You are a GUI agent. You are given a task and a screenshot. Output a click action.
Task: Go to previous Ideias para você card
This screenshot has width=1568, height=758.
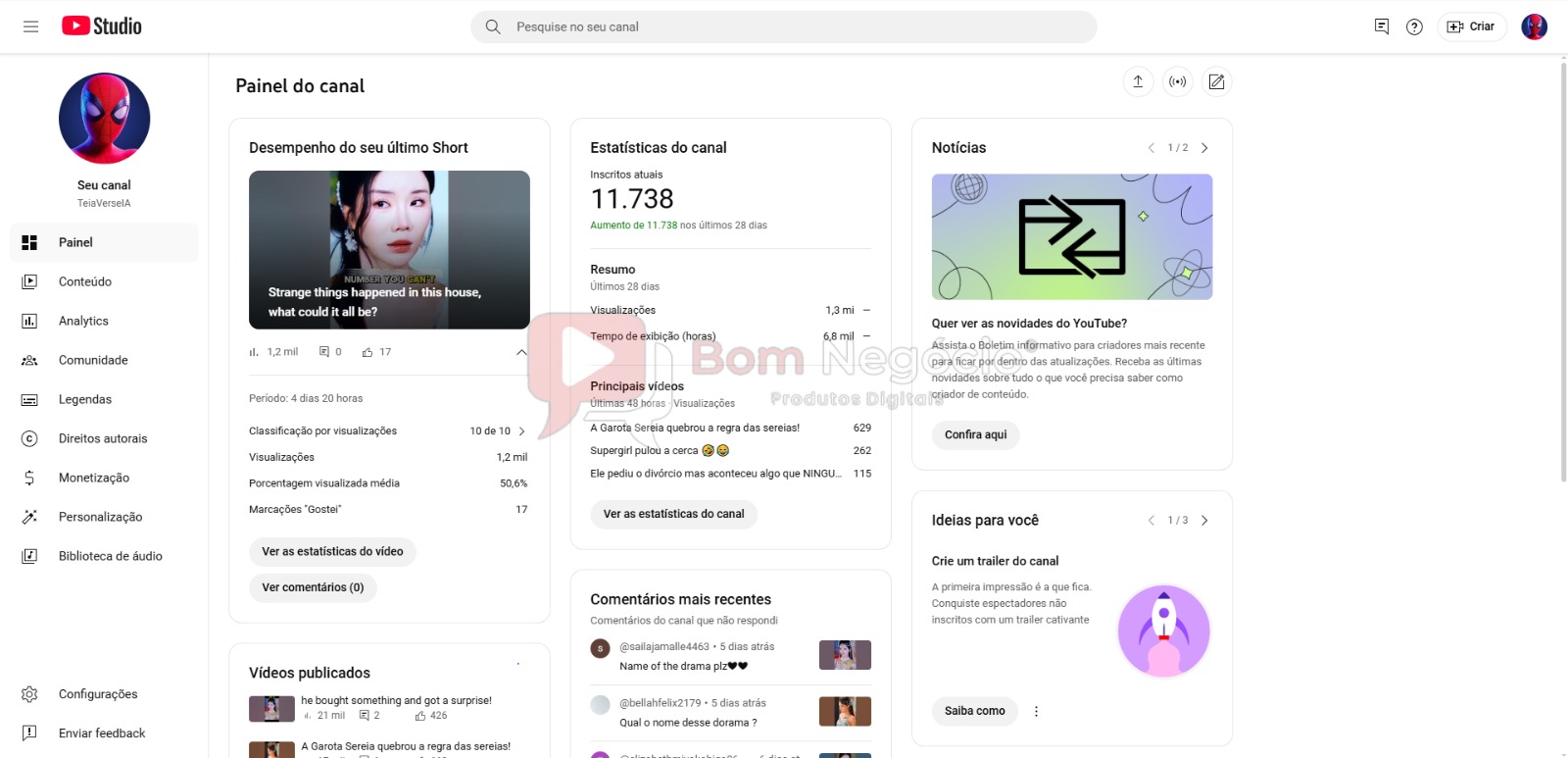coord(1151,521)
